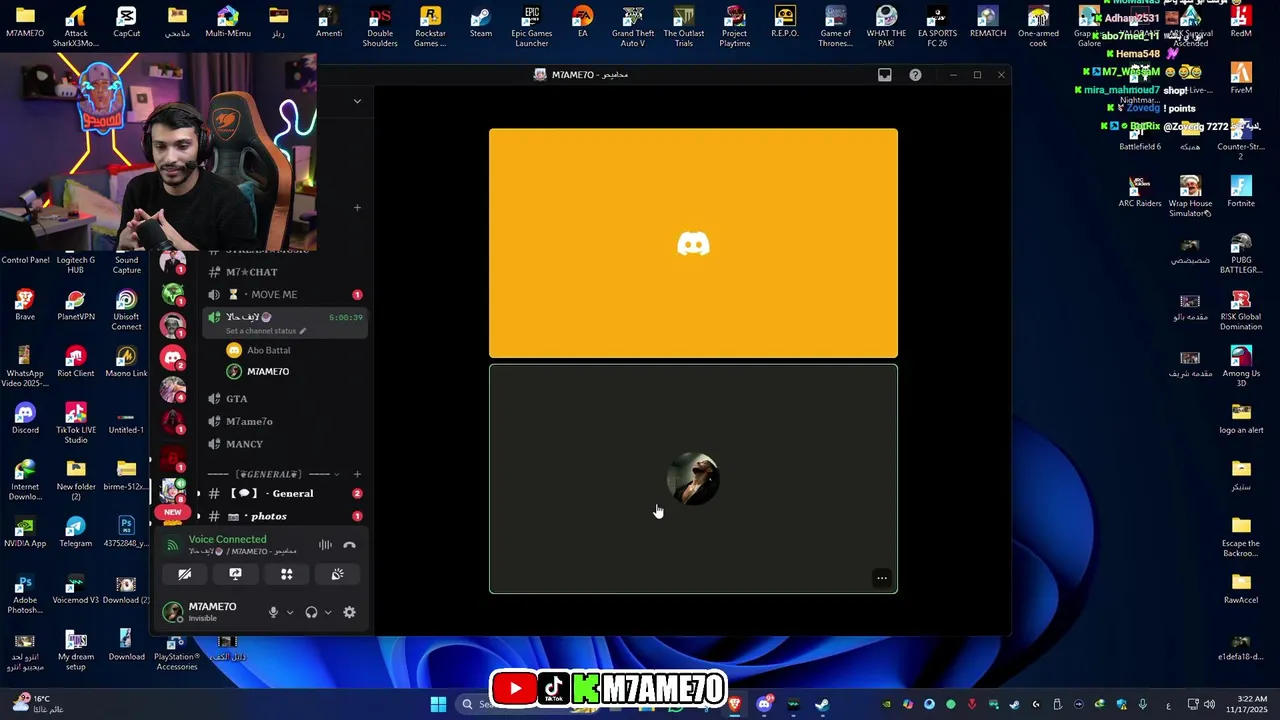This screenshot has height=720, width=1280.
Task: Open Brave browser in taskbar
Action: 735,704
